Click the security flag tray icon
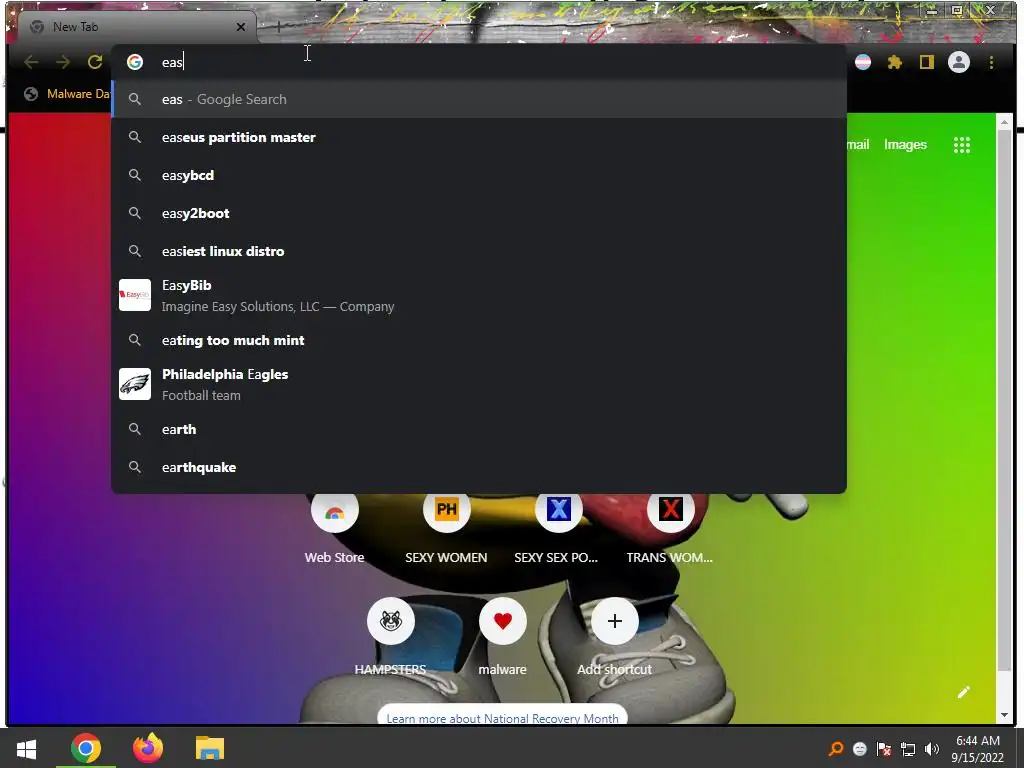The height and width of the screenshot is (768, 1024). pyautogui.click(x=884, y=749)
